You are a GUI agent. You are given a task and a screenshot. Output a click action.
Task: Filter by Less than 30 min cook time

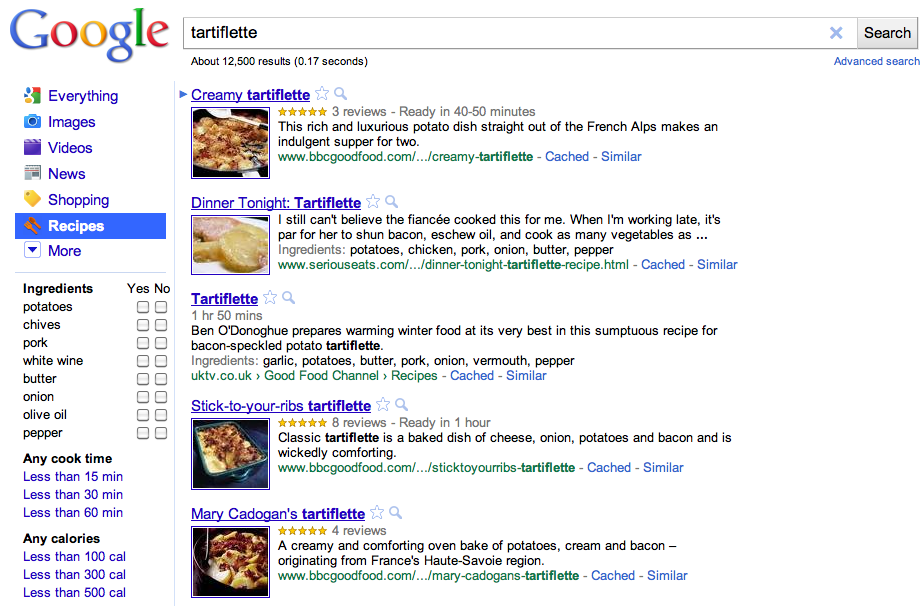point(73,495)
